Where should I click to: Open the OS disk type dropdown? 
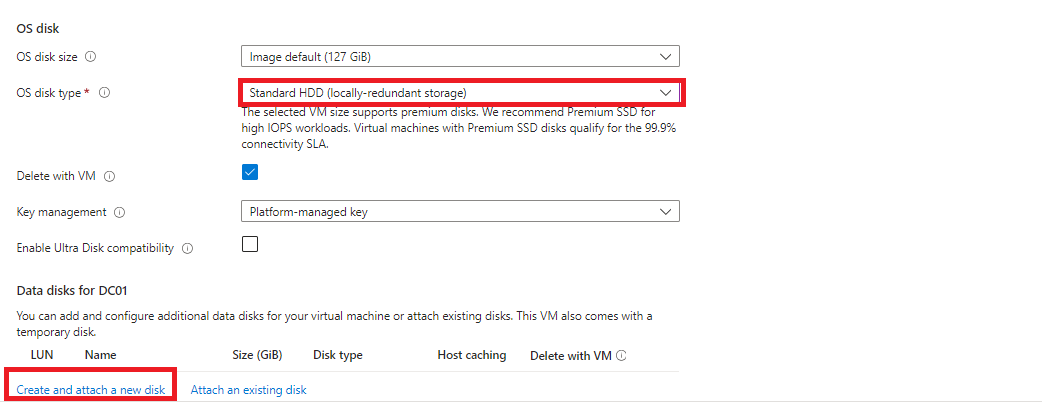click(460, 93)
